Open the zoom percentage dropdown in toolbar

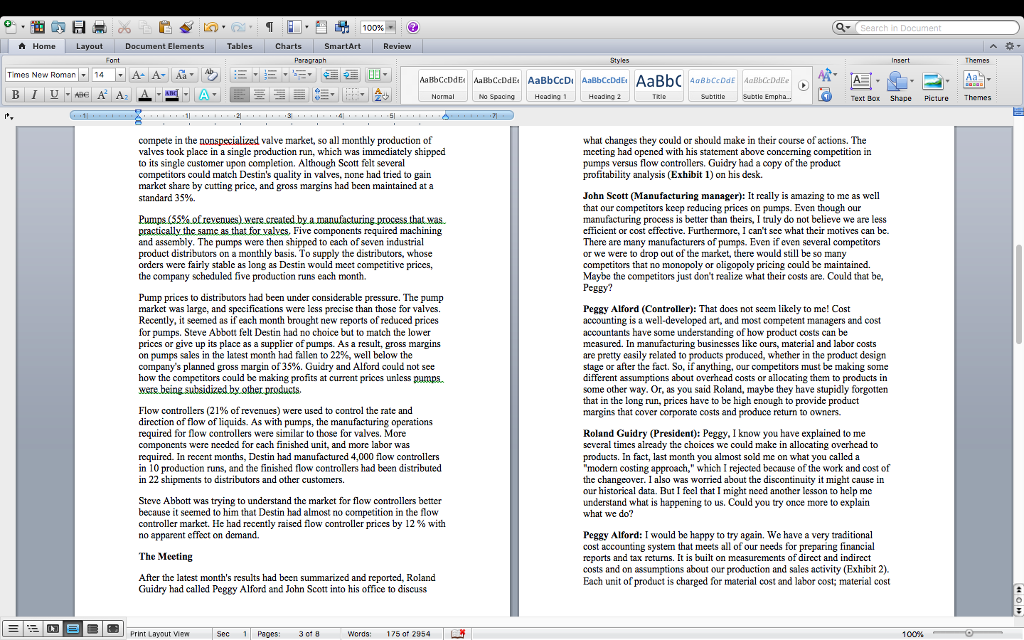[x=391, y=27]
